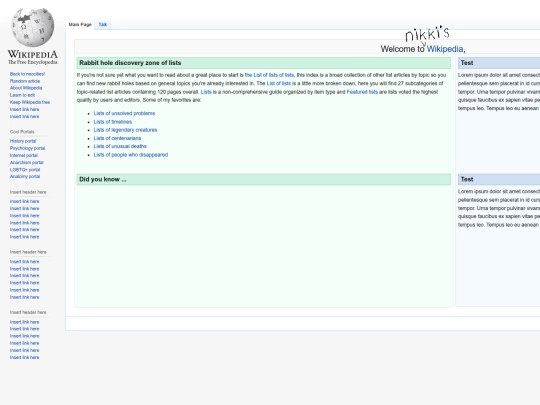Image resolution: width=540 pixels, height=405 pixels.
Task: Open the inline 'List of lists' link
Action: (279, 83)
